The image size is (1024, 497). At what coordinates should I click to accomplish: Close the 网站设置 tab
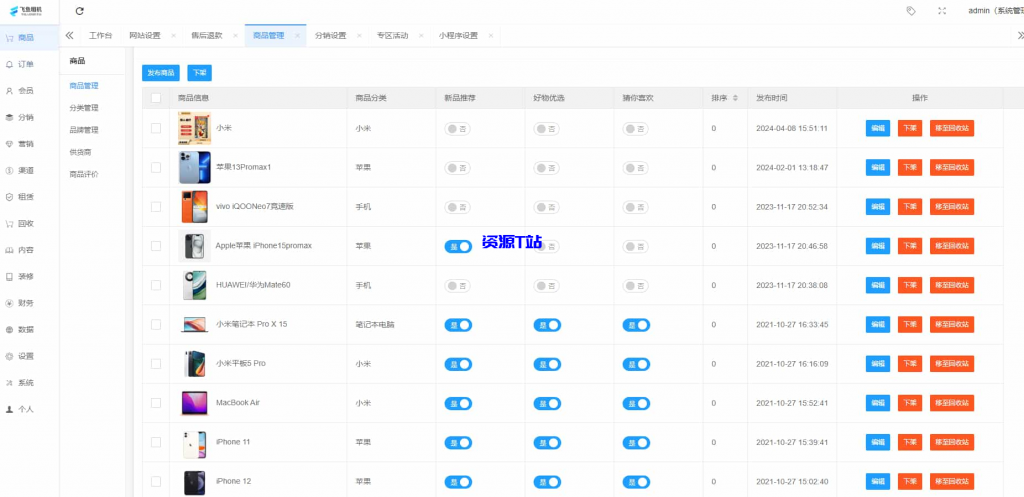click(x=173, y=36)
